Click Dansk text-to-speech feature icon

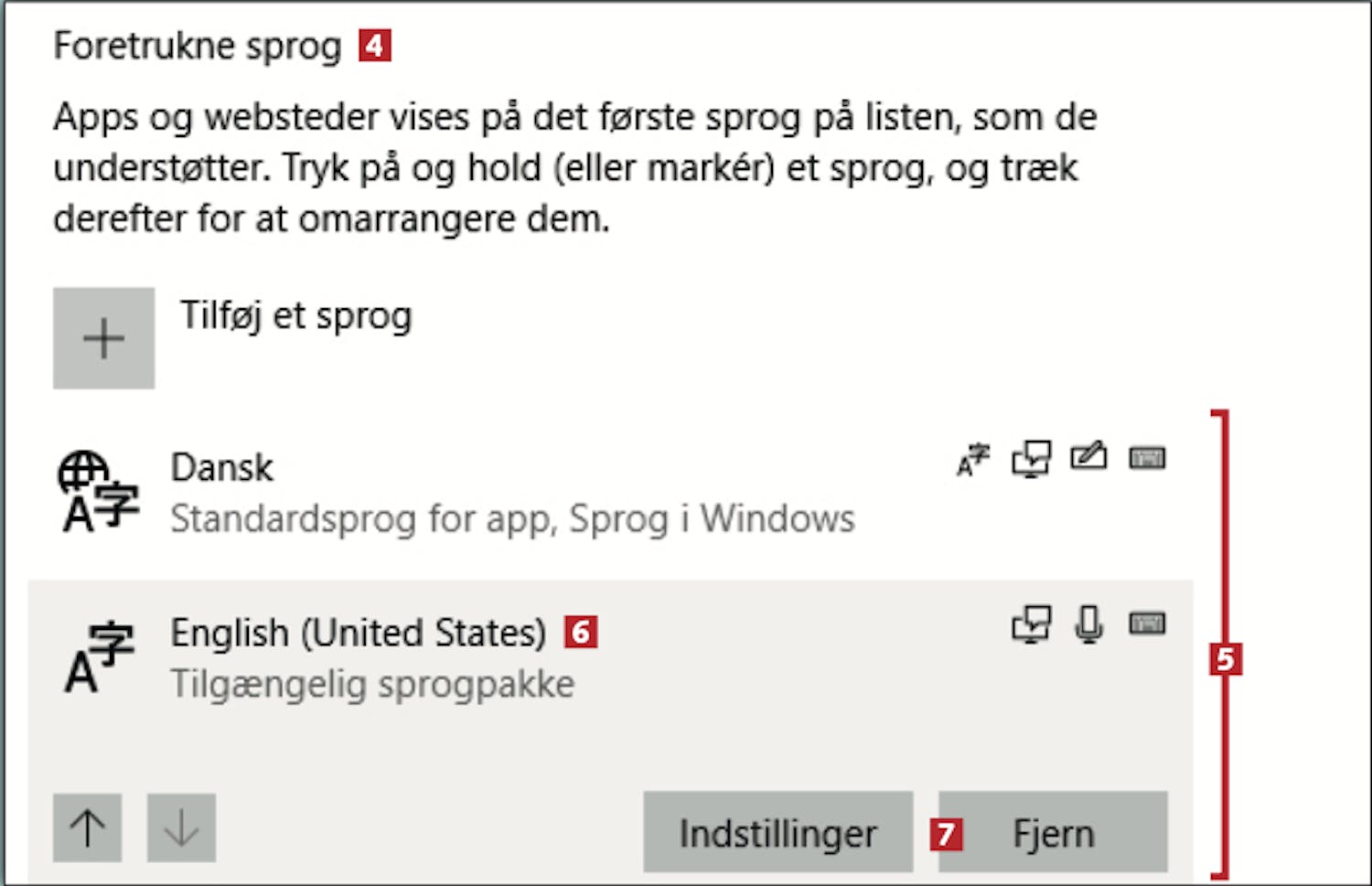coord(1031,459)
